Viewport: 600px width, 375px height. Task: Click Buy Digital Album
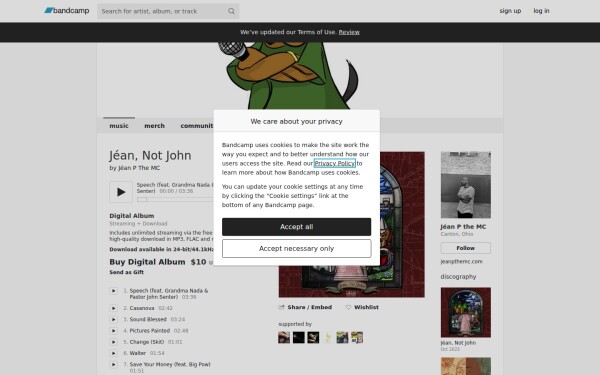pyautogui.click(x=147, y=262)
